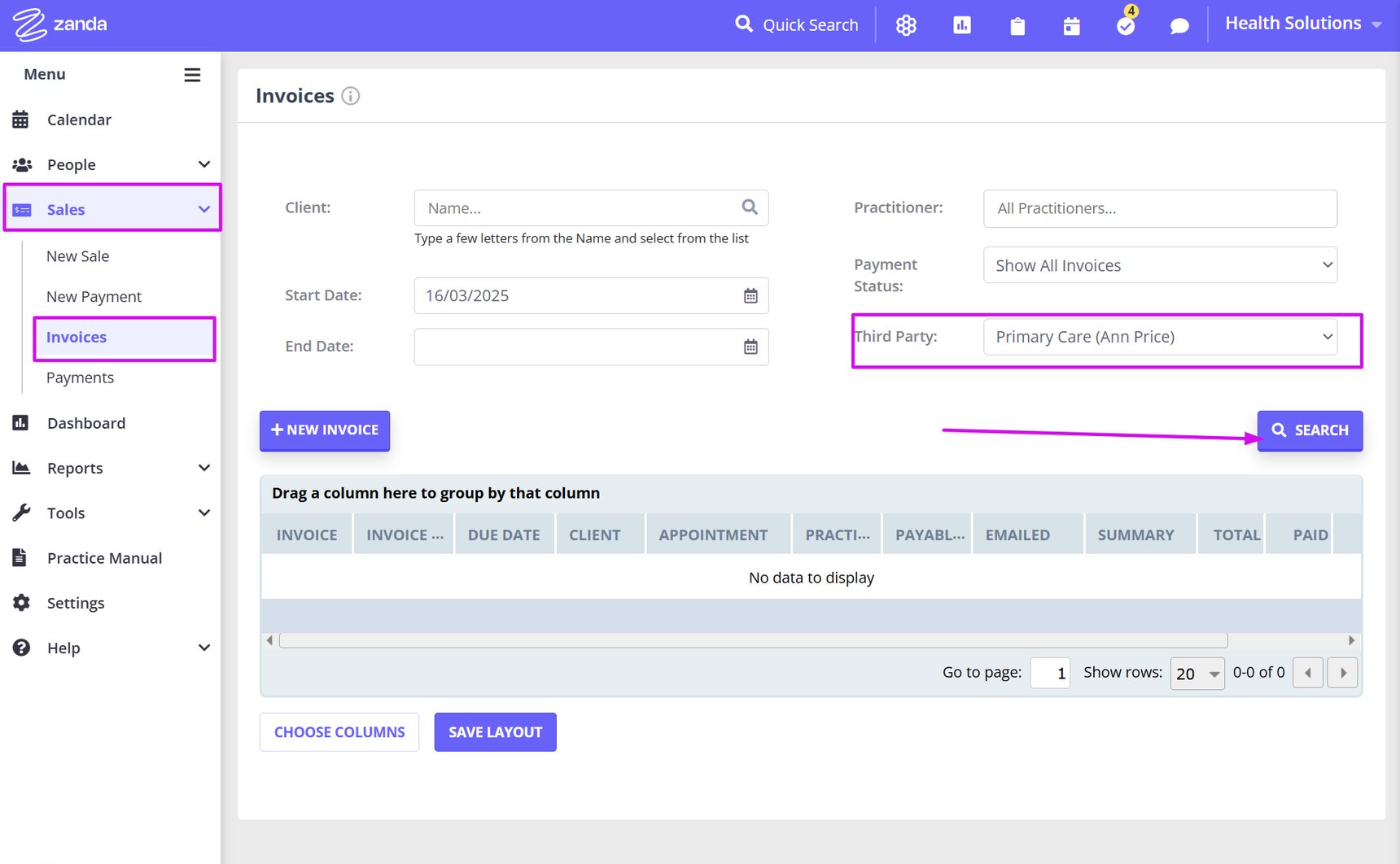Open the clipboard icon in the top bar
The height and width of the screenshot is (864, 1400).
[1017, 25]
